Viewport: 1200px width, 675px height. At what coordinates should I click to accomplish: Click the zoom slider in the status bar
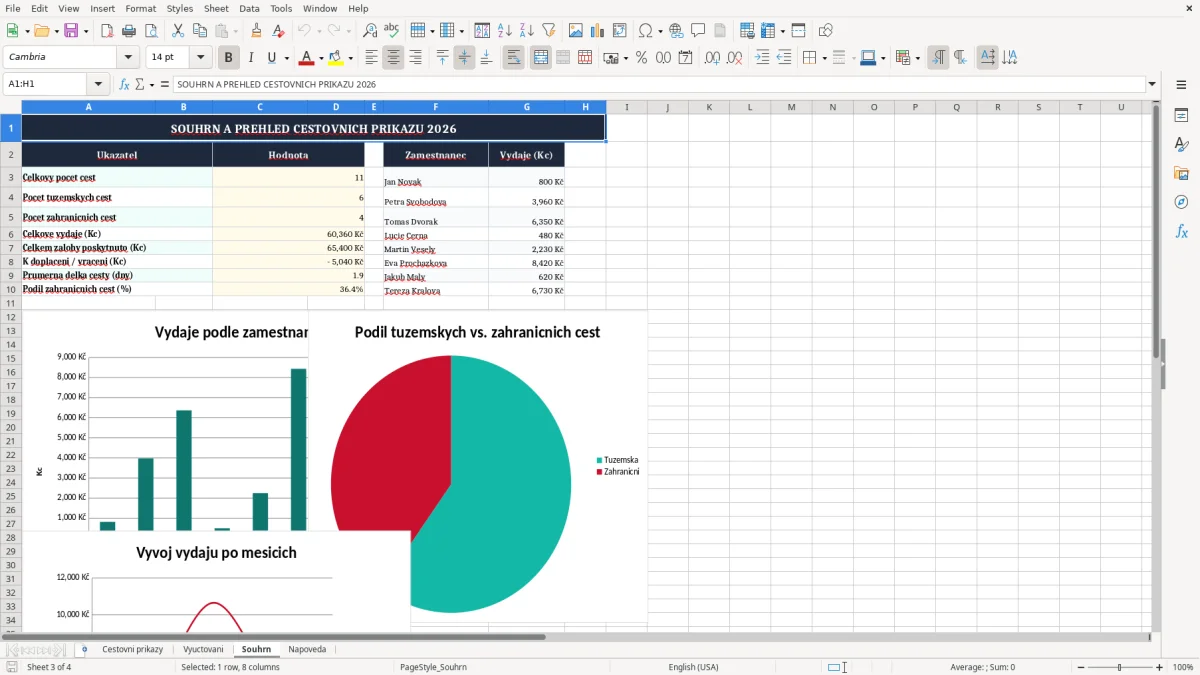click(x=1120, y=667)
